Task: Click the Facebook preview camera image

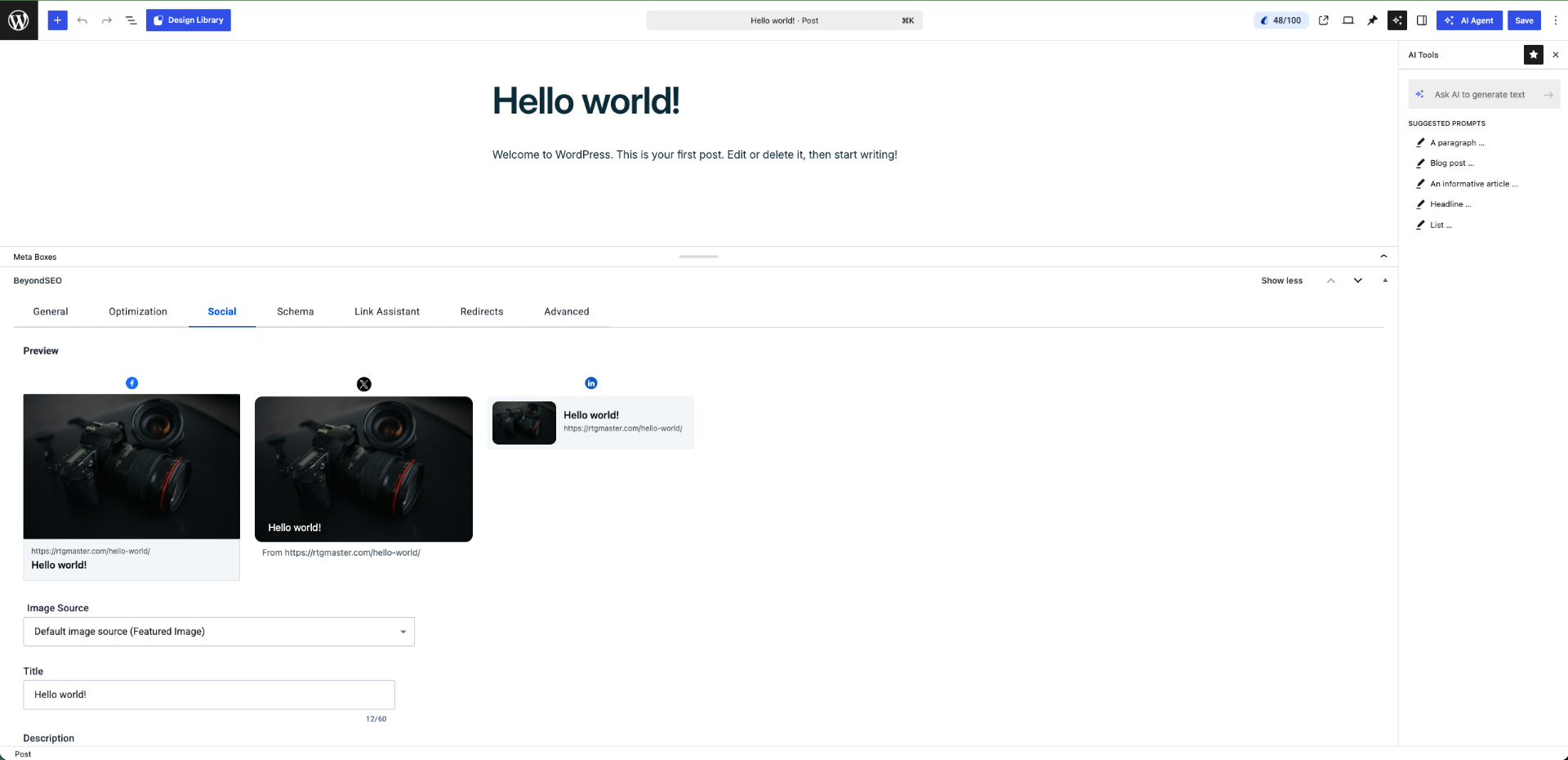Action: tap(131, 467)
